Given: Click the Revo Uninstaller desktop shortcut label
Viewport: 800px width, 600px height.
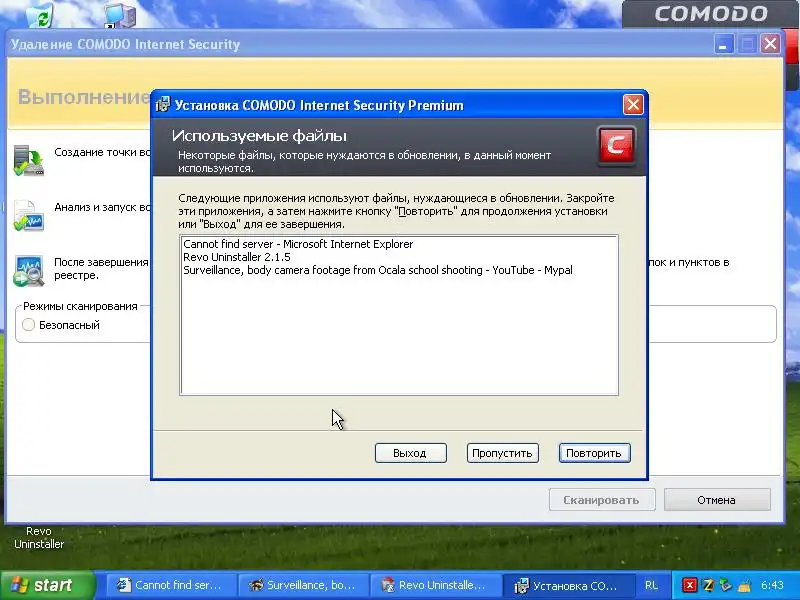Looking at the screenshot, I should [x=39, y=538].
